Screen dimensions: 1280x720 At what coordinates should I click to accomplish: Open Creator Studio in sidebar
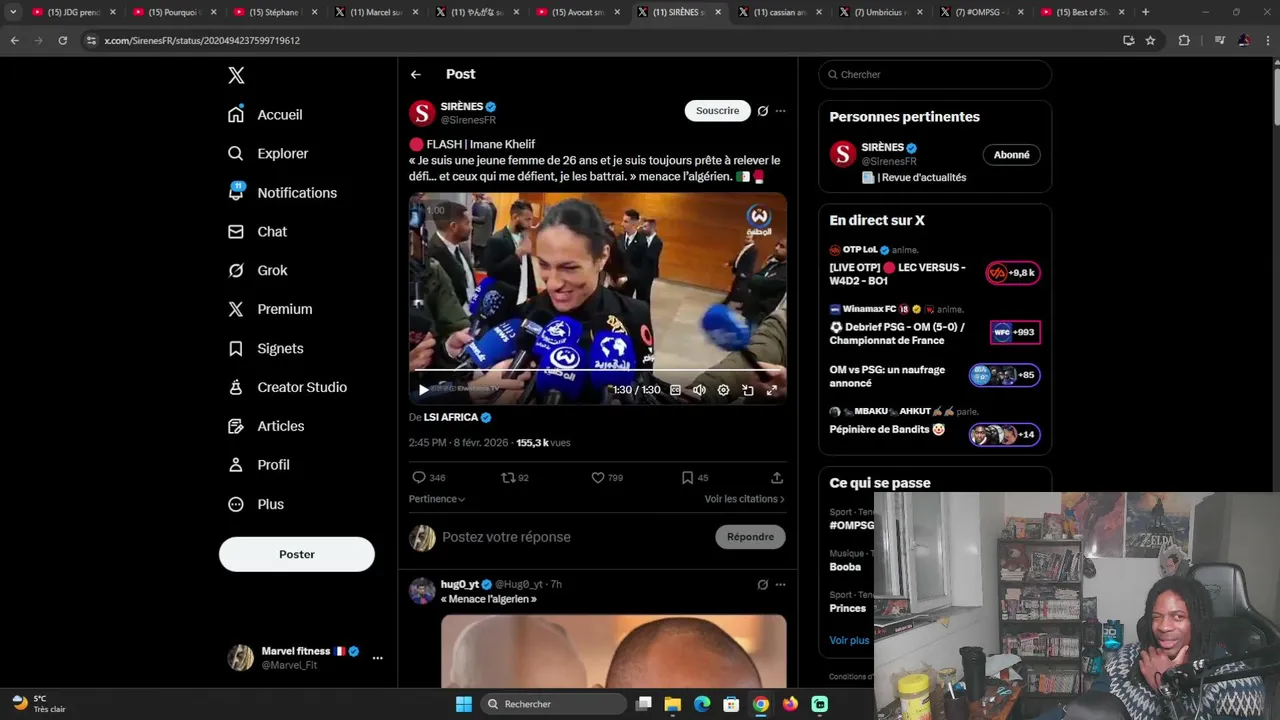(x=287, y=387)
